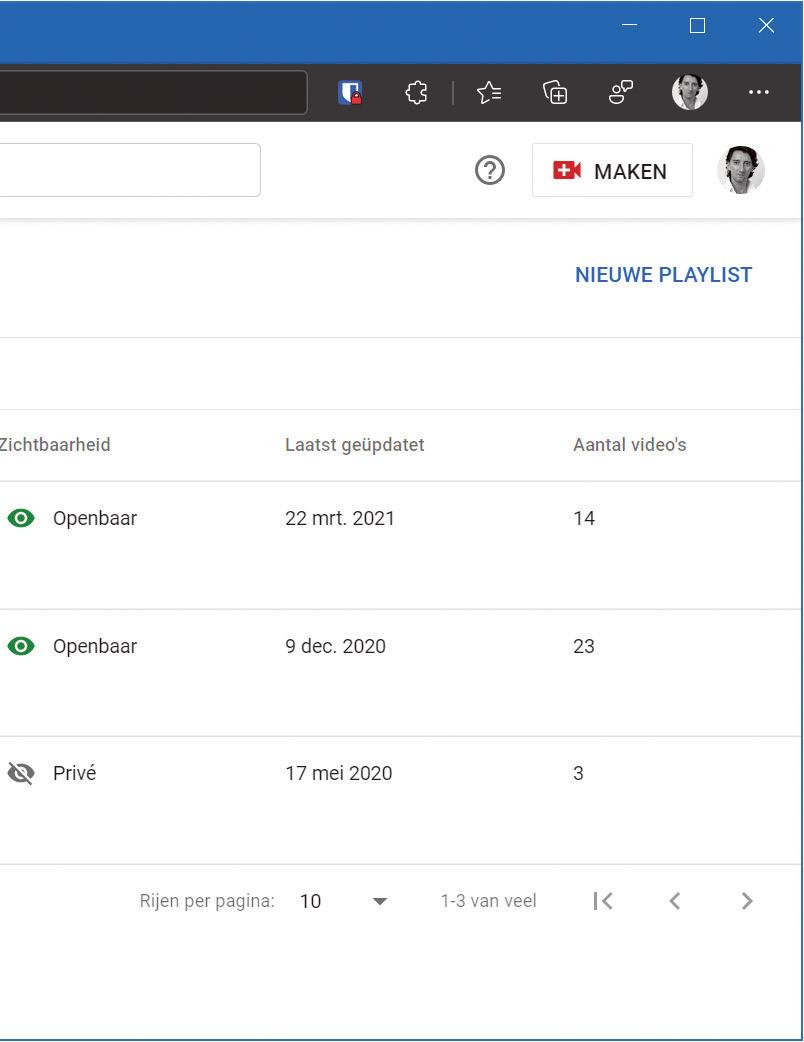
Task: Expand the Rijen per pagina dropdown
Action: [x=344, y=901]
